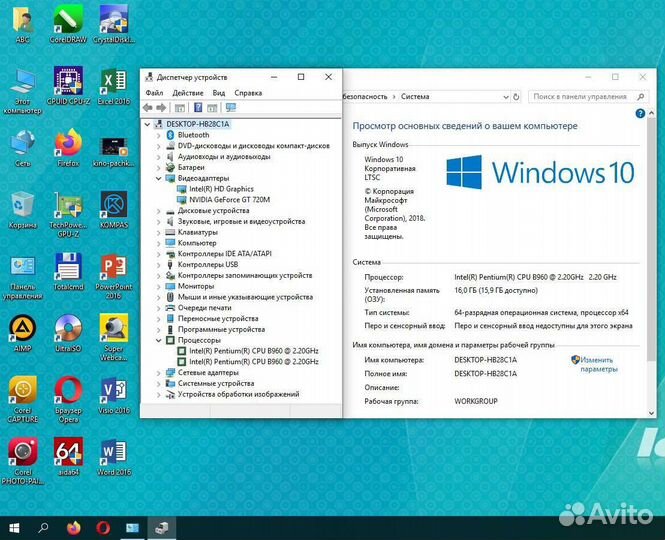Collapse the Процессоры category
The width and height of the screenshot is (665, 540).
(x=158, y=340)
